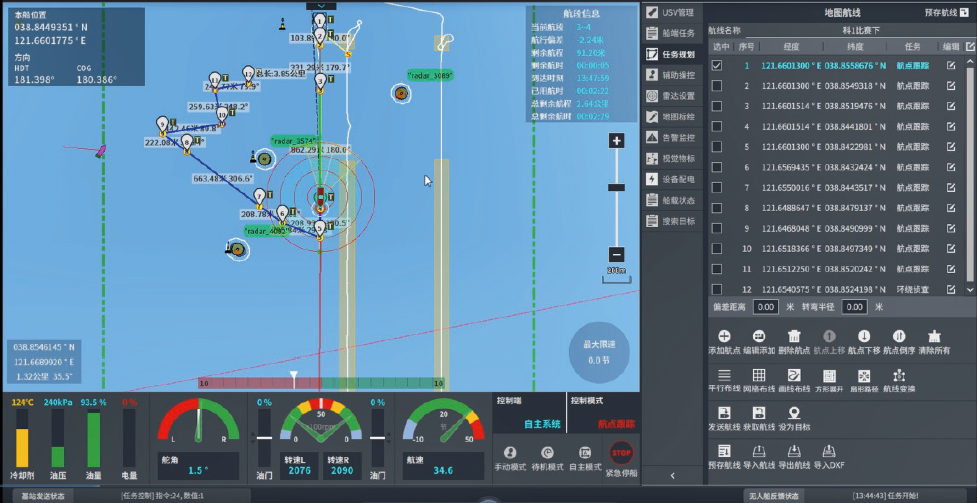
Task: Click the waypoint list scroll-up arrow
Action: (x=970, y=62)
